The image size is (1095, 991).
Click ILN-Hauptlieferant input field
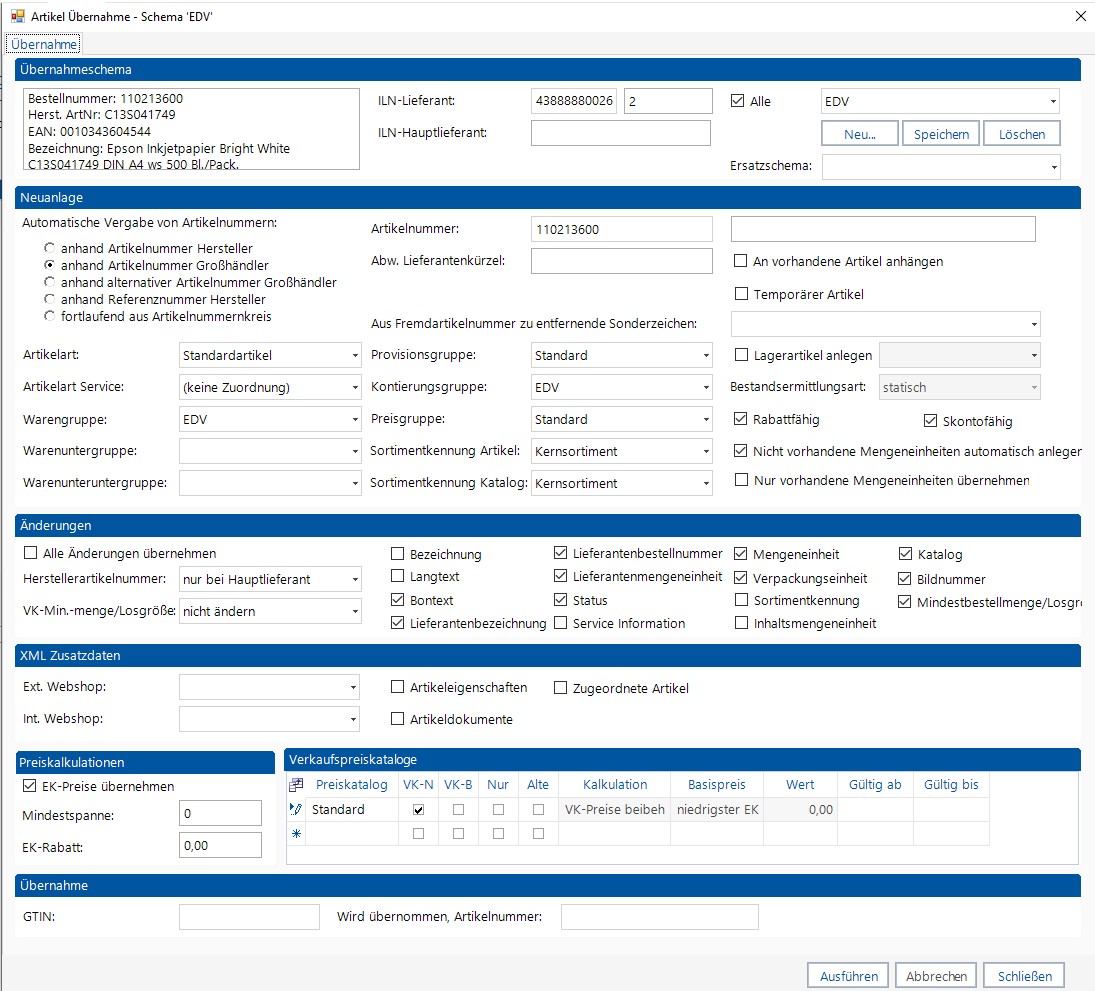pyautogui.click(x=621, y=133)
